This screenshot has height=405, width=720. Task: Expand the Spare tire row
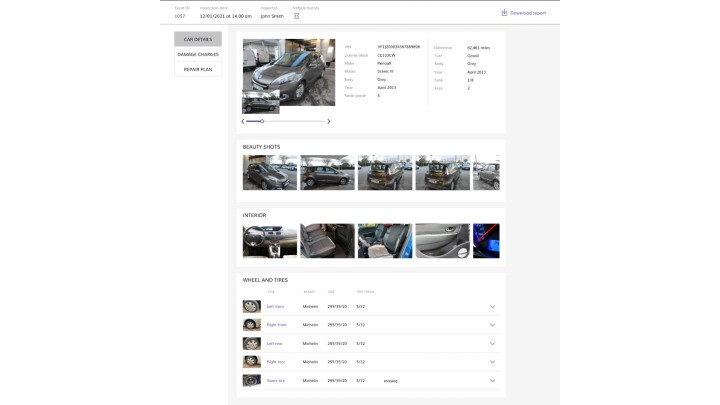[x=492, y=380]
